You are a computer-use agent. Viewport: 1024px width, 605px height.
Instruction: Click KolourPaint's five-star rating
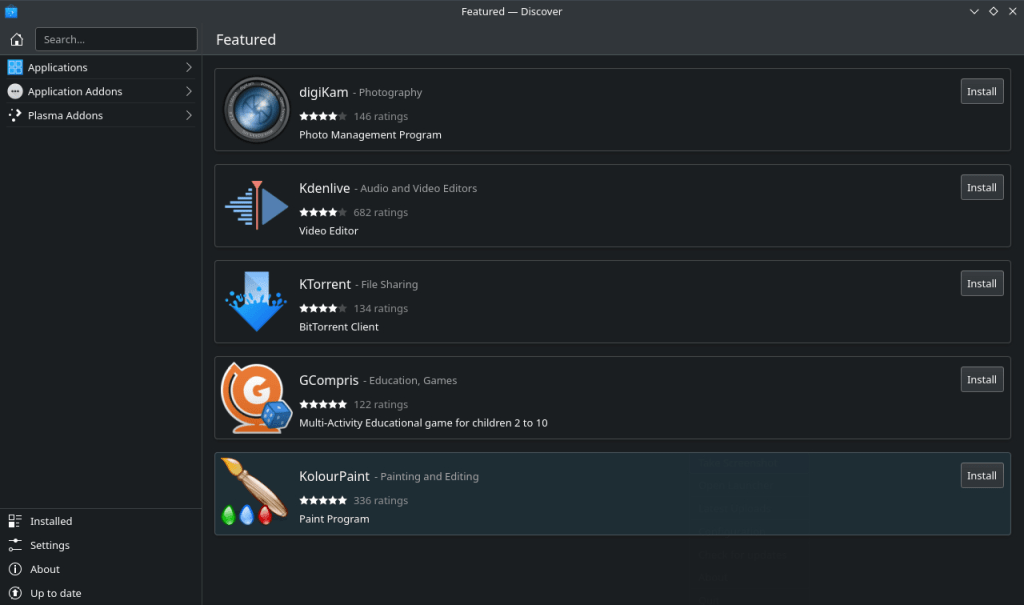(x=323, y=500)
